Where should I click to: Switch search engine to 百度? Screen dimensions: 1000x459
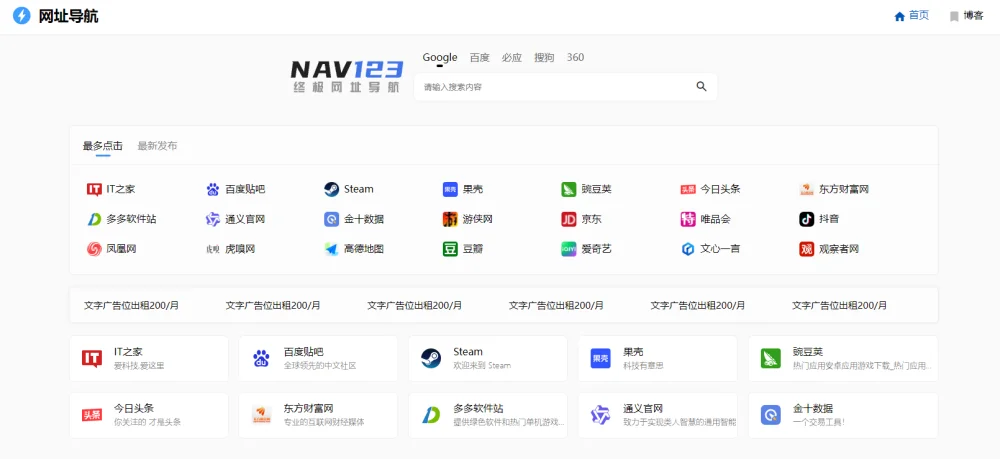[x=480, y=57]
